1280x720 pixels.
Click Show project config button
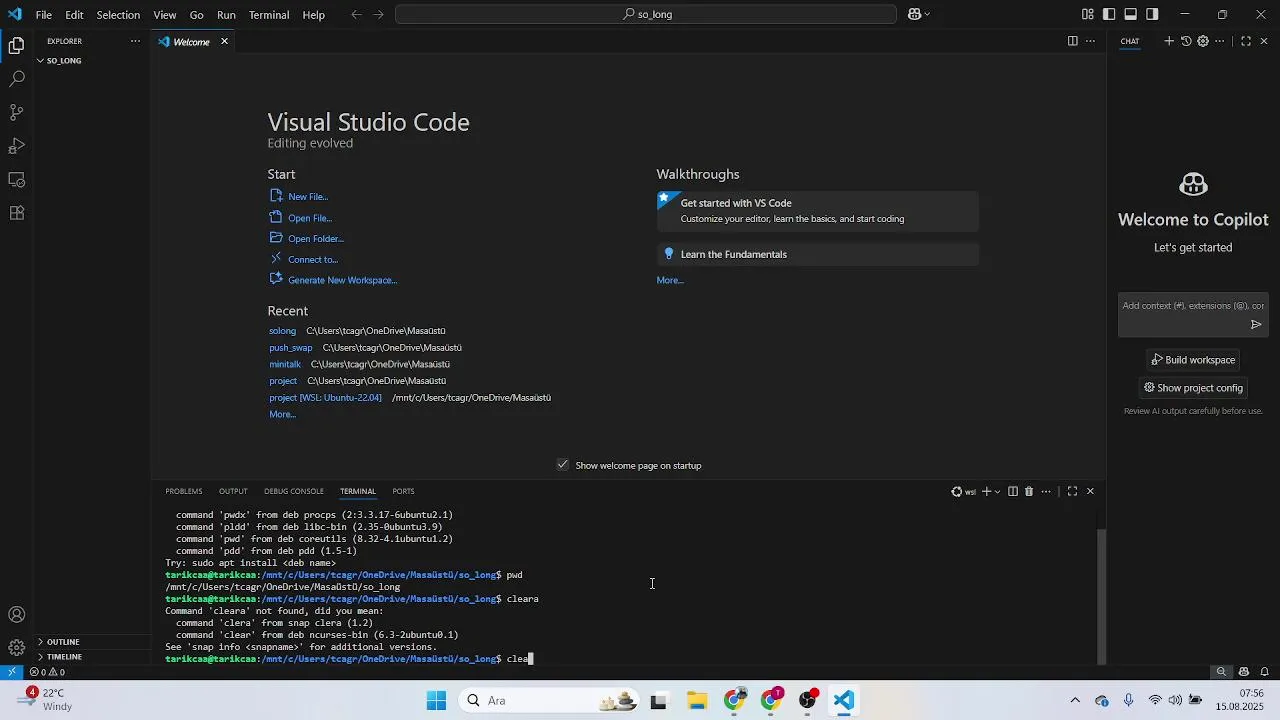[x=1193, y=388]
